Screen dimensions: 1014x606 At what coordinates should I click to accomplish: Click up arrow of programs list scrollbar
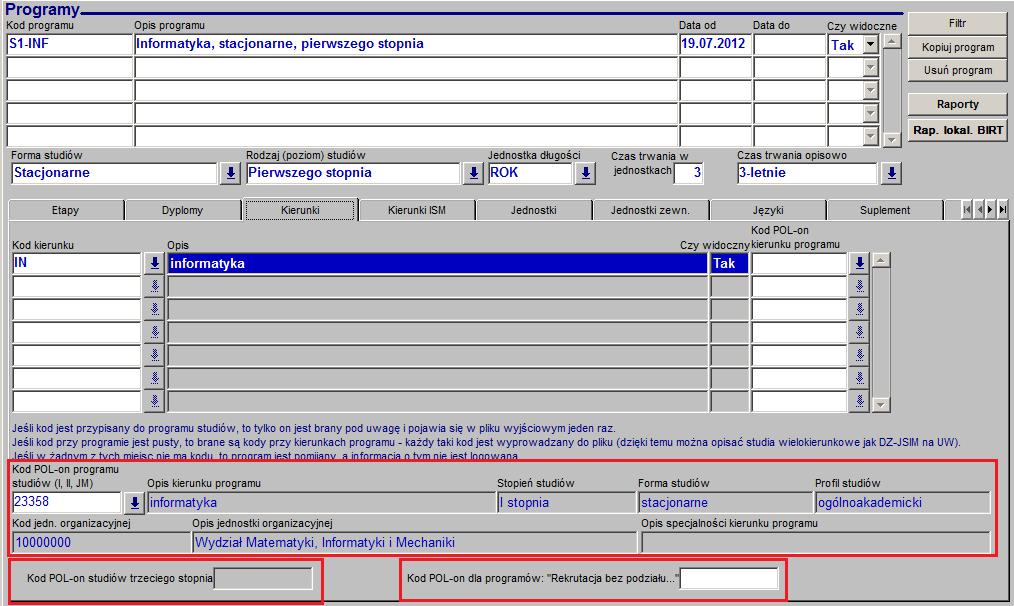coord(892,41)
